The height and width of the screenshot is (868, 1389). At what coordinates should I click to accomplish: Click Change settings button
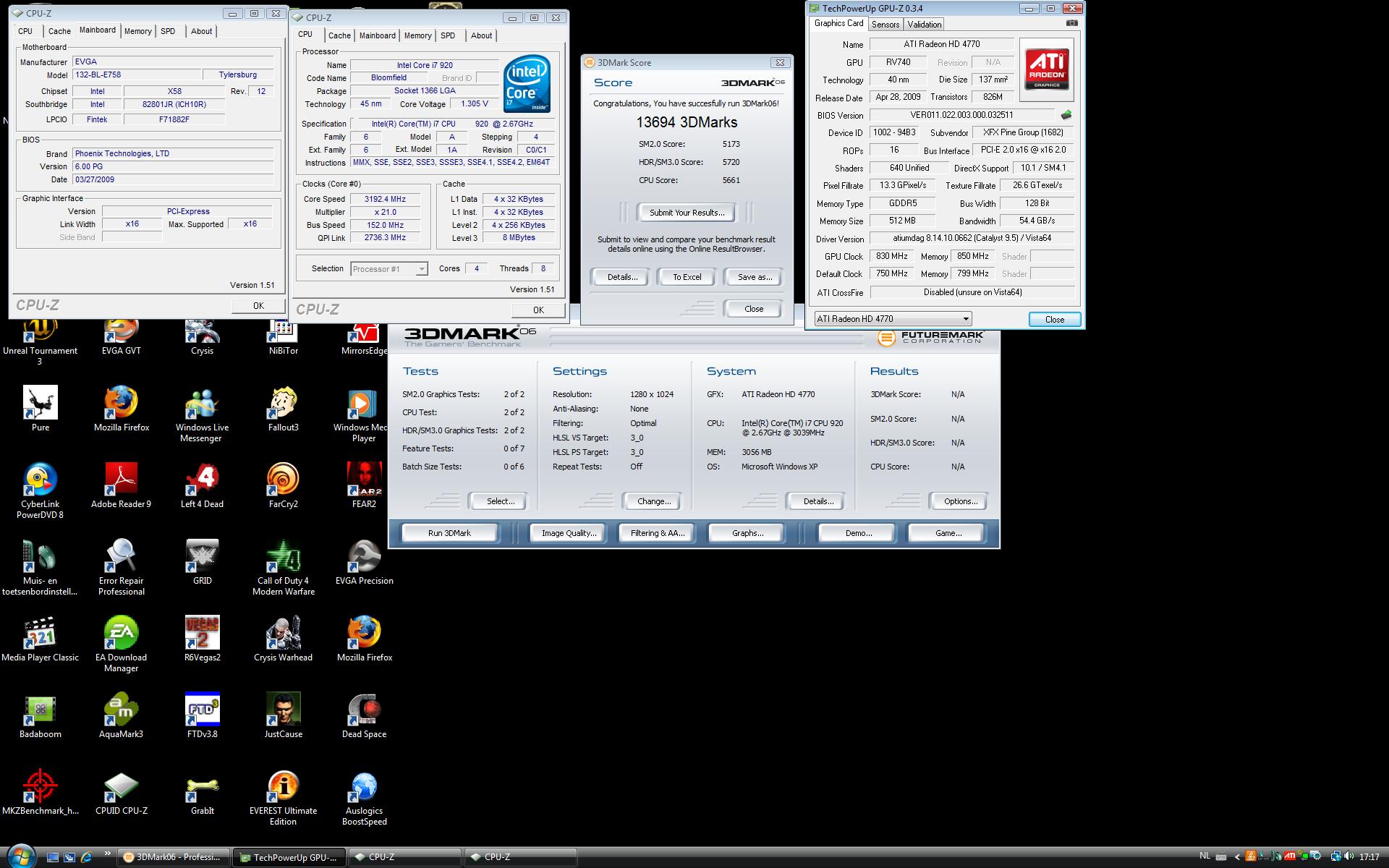(x=653, y=501)
